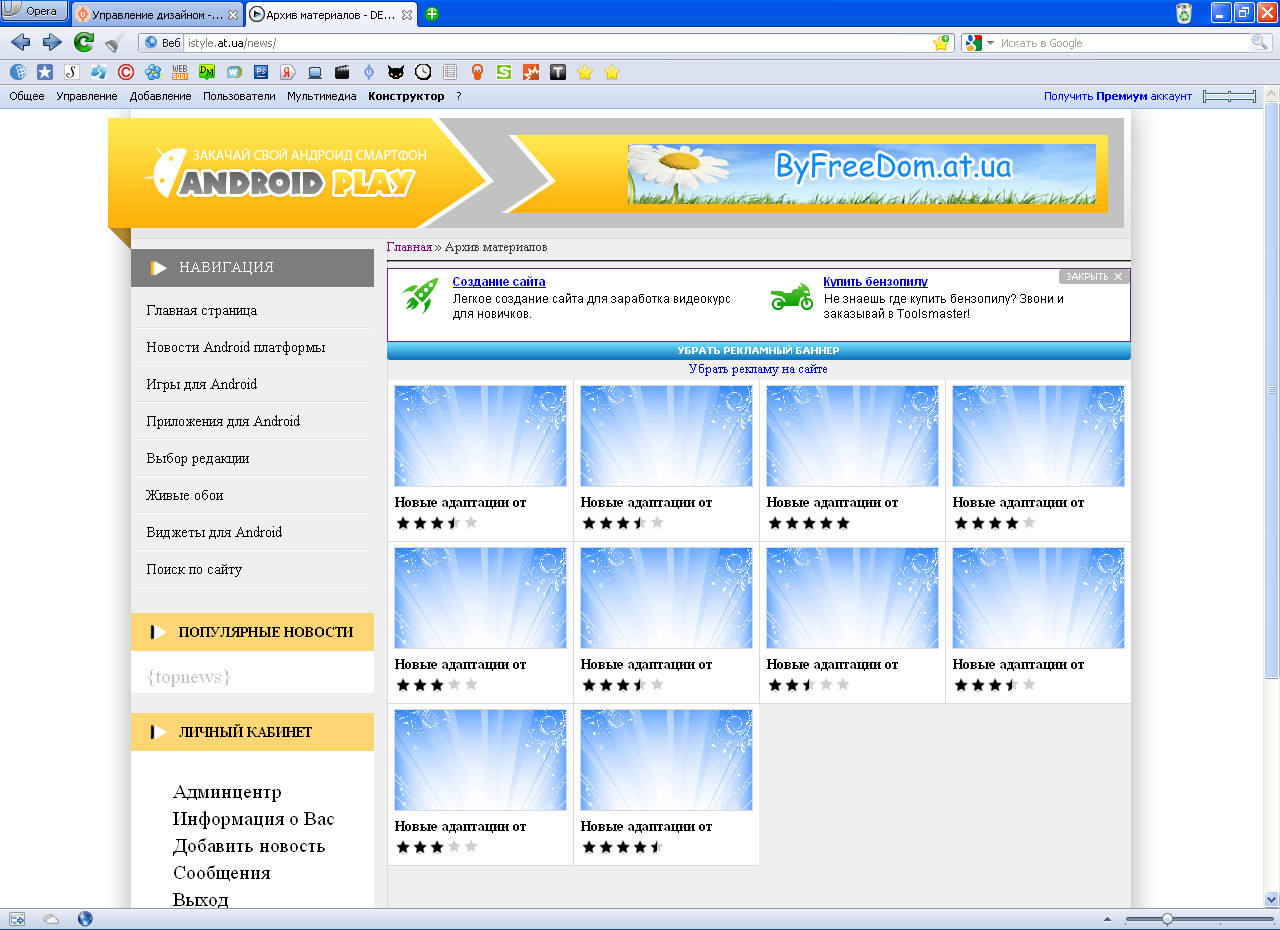Viewport: 1280px width, 930px height.
Task: Click 'Убрать рекламу на сайте' link
Action: [x=758, y=369]
